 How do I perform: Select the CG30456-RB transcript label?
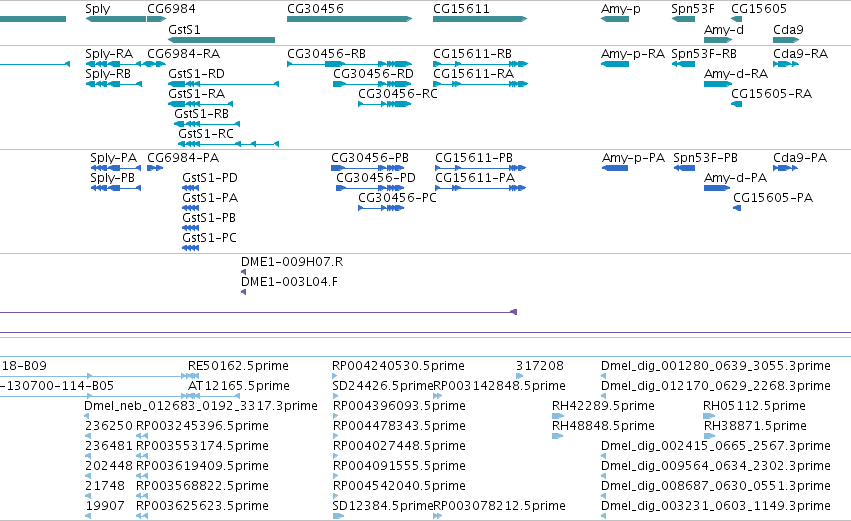point(326,54)
